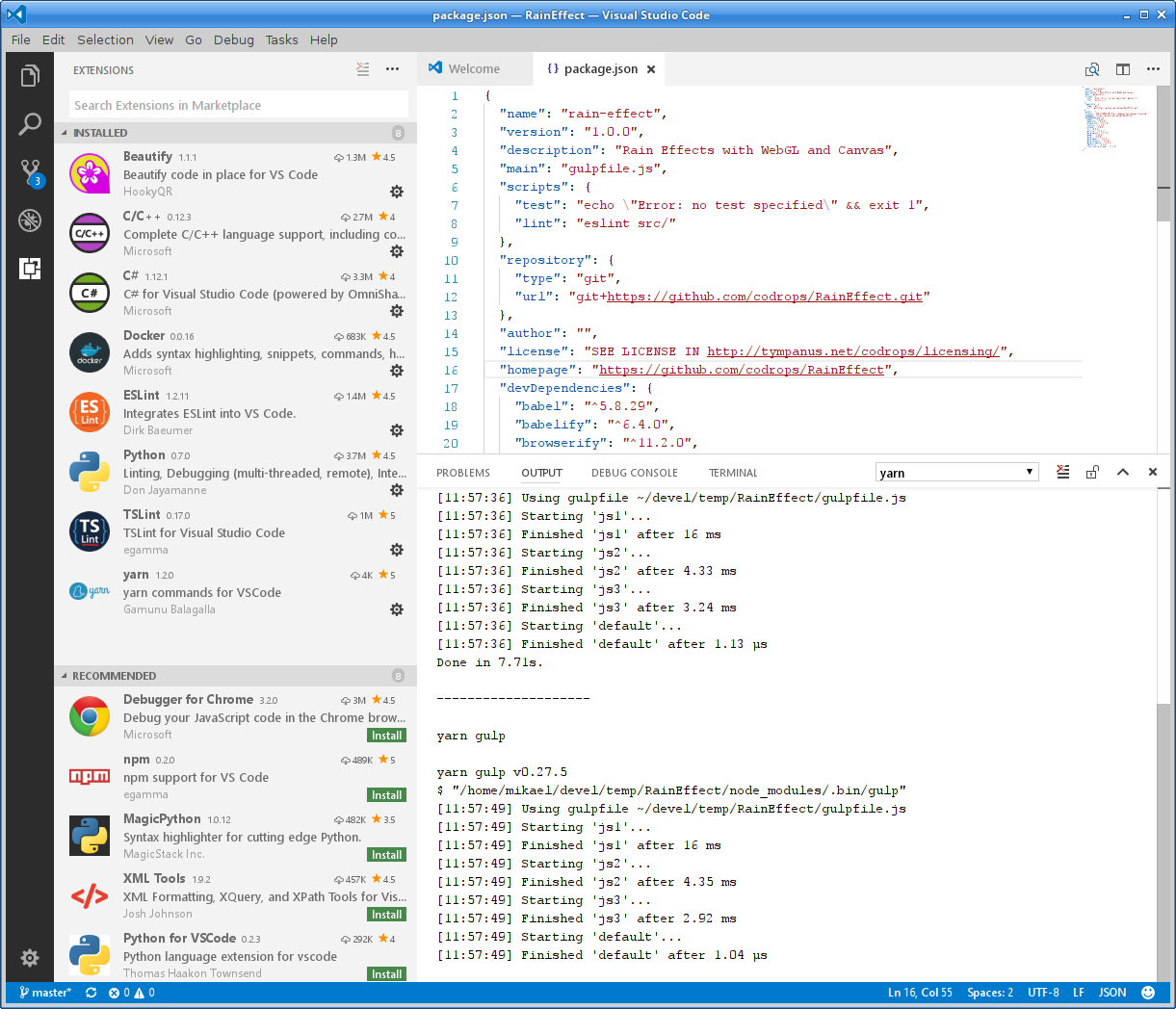Close the package.json editor tab
This screenshot has width=1176, height=1009.
tap(651, 69)
